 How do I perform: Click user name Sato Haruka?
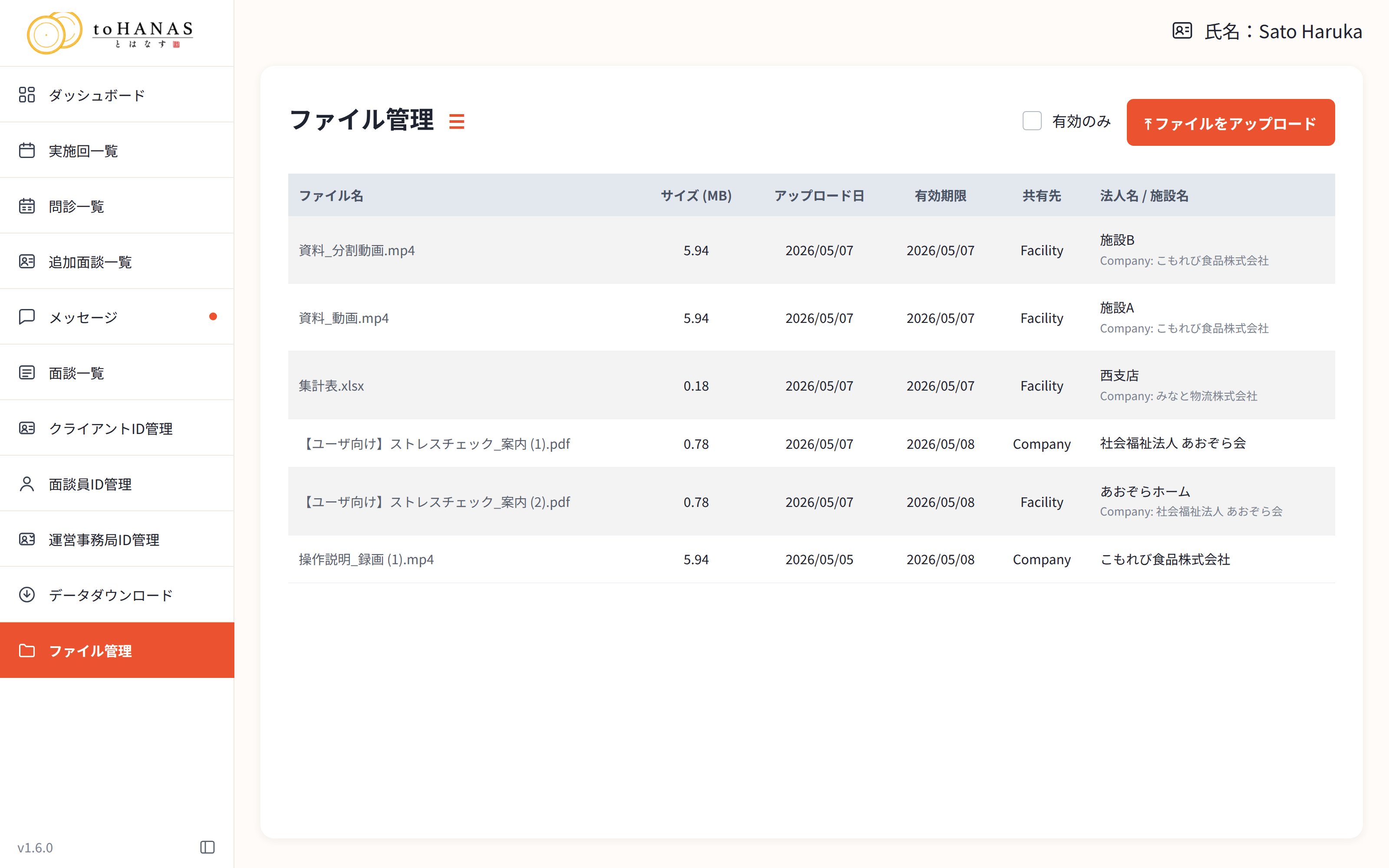(1310, 31)
